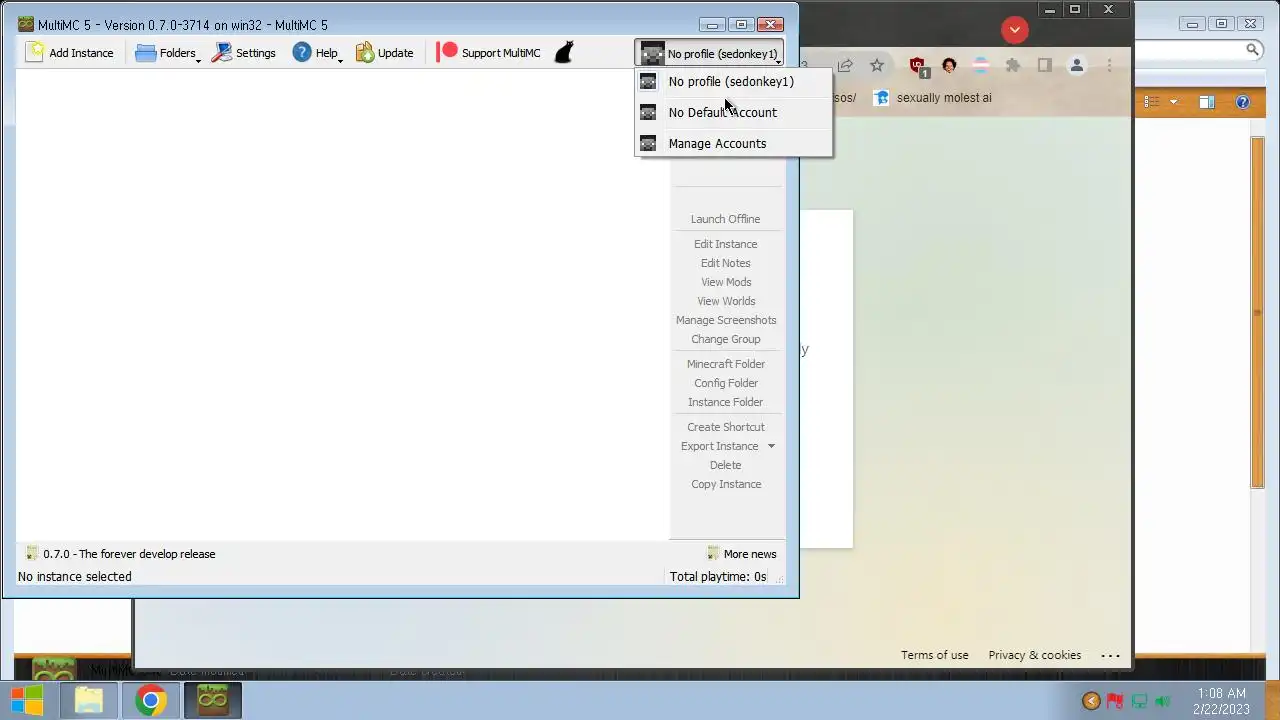The image size is (1280, 720).
Task: Open Chrome three-dot menu
Action: [x=1109, y=66]
